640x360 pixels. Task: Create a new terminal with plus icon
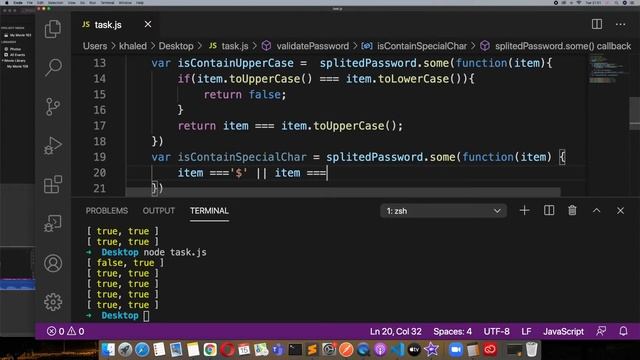pos(524,211)
